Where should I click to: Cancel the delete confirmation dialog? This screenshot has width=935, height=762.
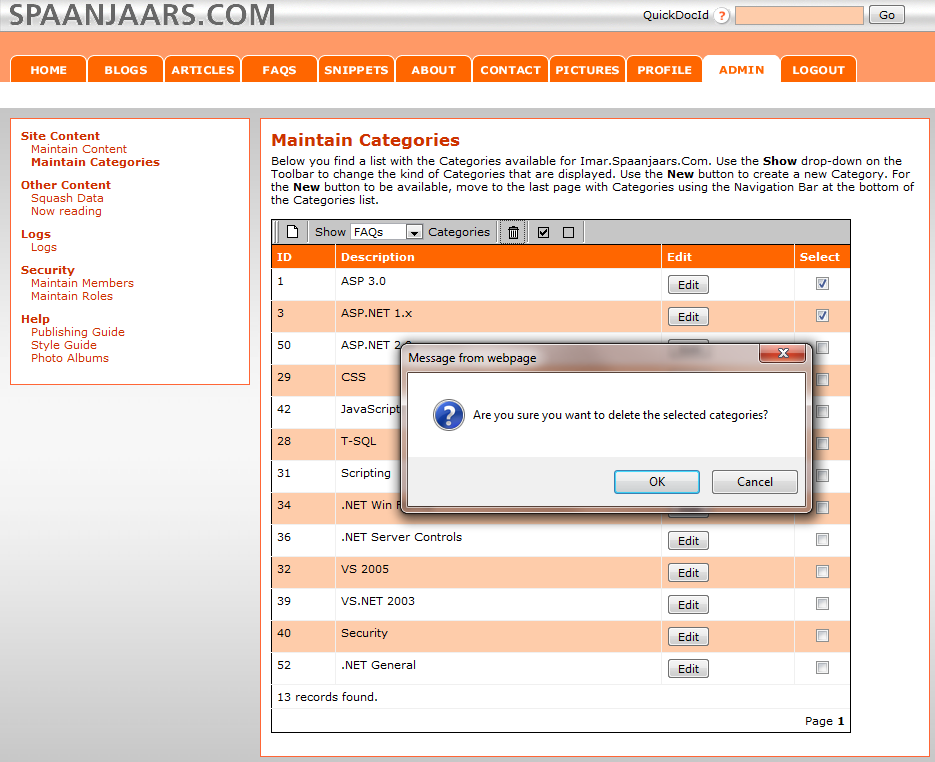click(754, 482)
